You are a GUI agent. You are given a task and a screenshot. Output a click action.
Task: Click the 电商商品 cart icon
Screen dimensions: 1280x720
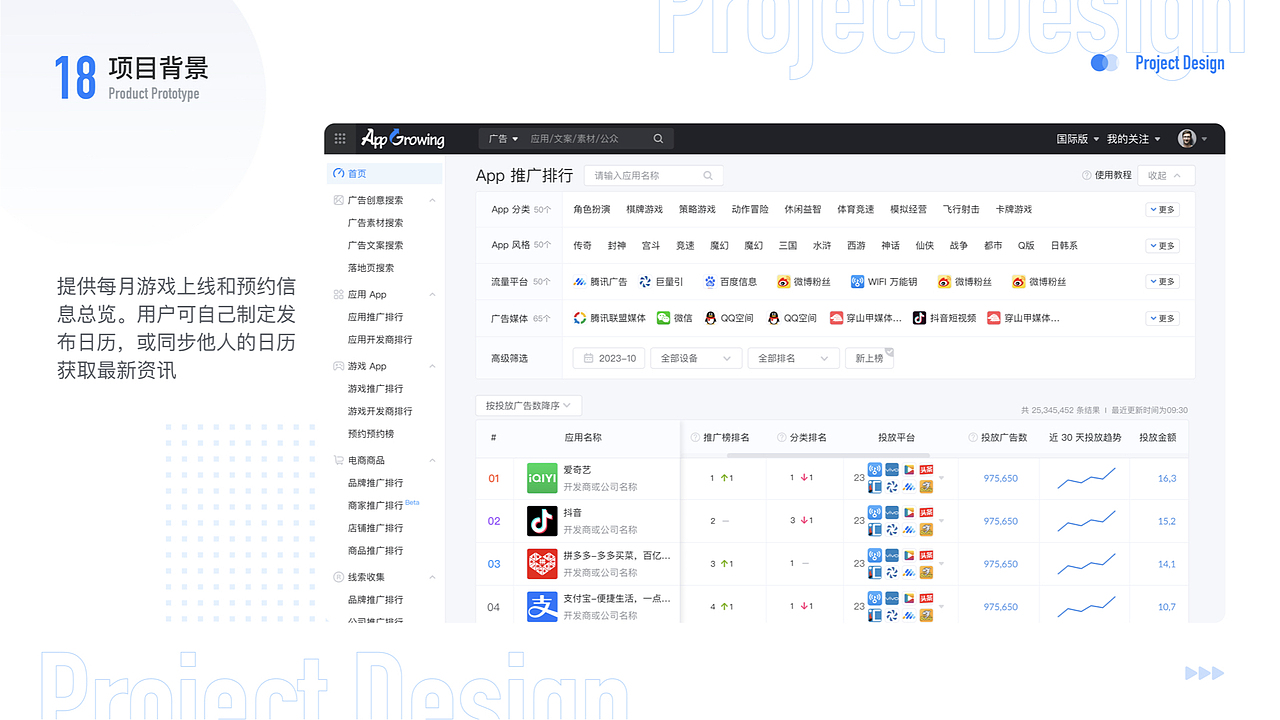pyautogui.click(x=338, y=460)
